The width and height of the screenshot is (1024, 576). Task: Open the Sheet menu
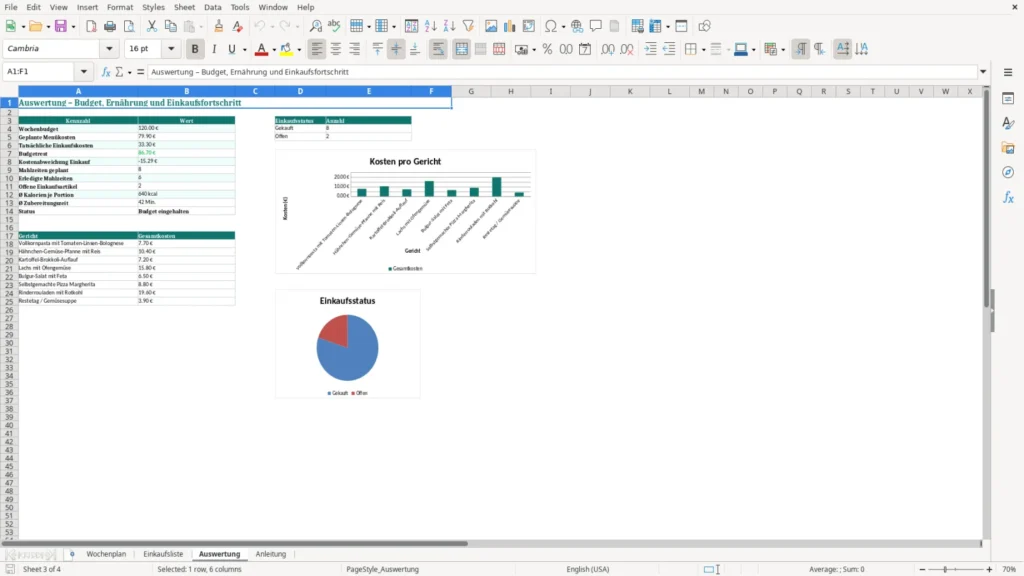tap(184, 7)
